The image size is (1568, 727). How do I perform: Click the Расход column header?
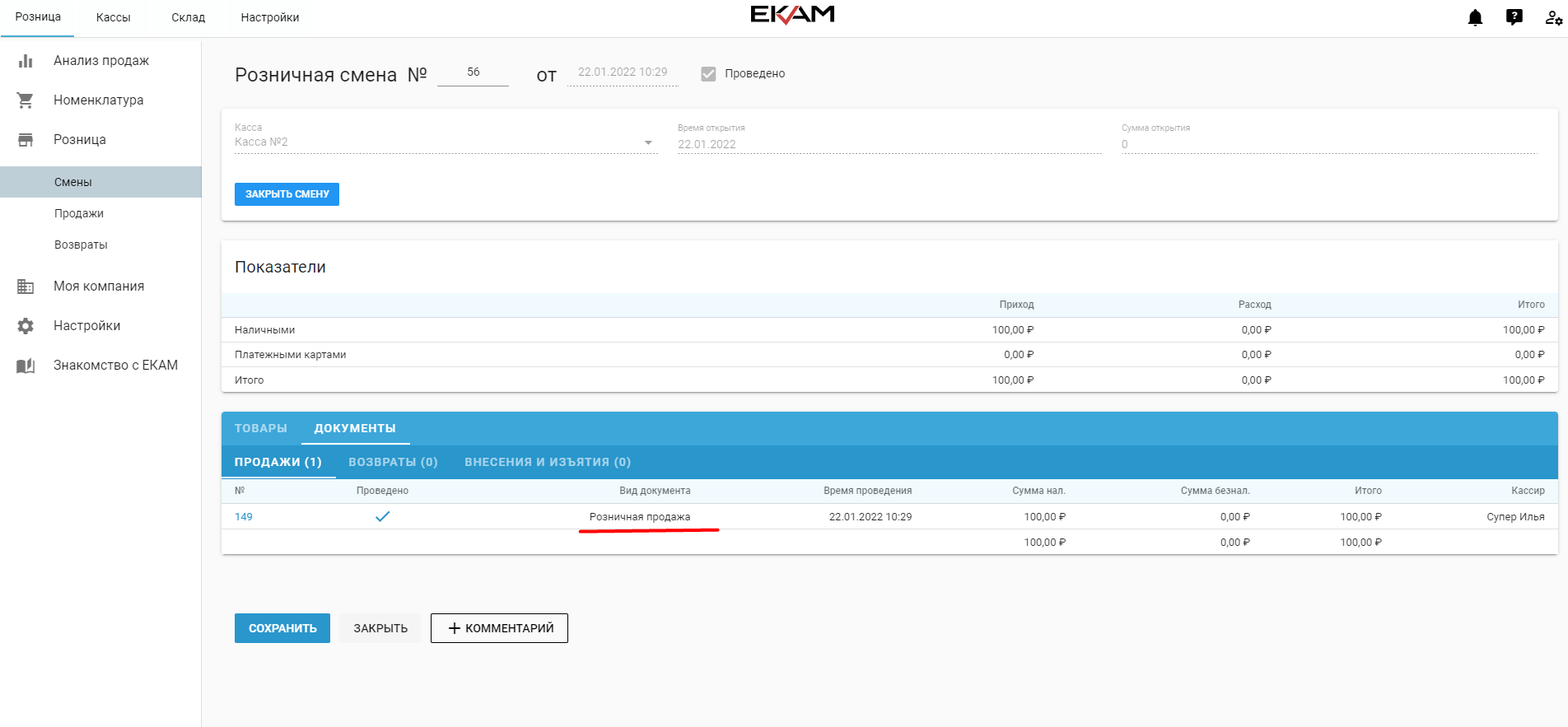click(x=1254, y=305)
